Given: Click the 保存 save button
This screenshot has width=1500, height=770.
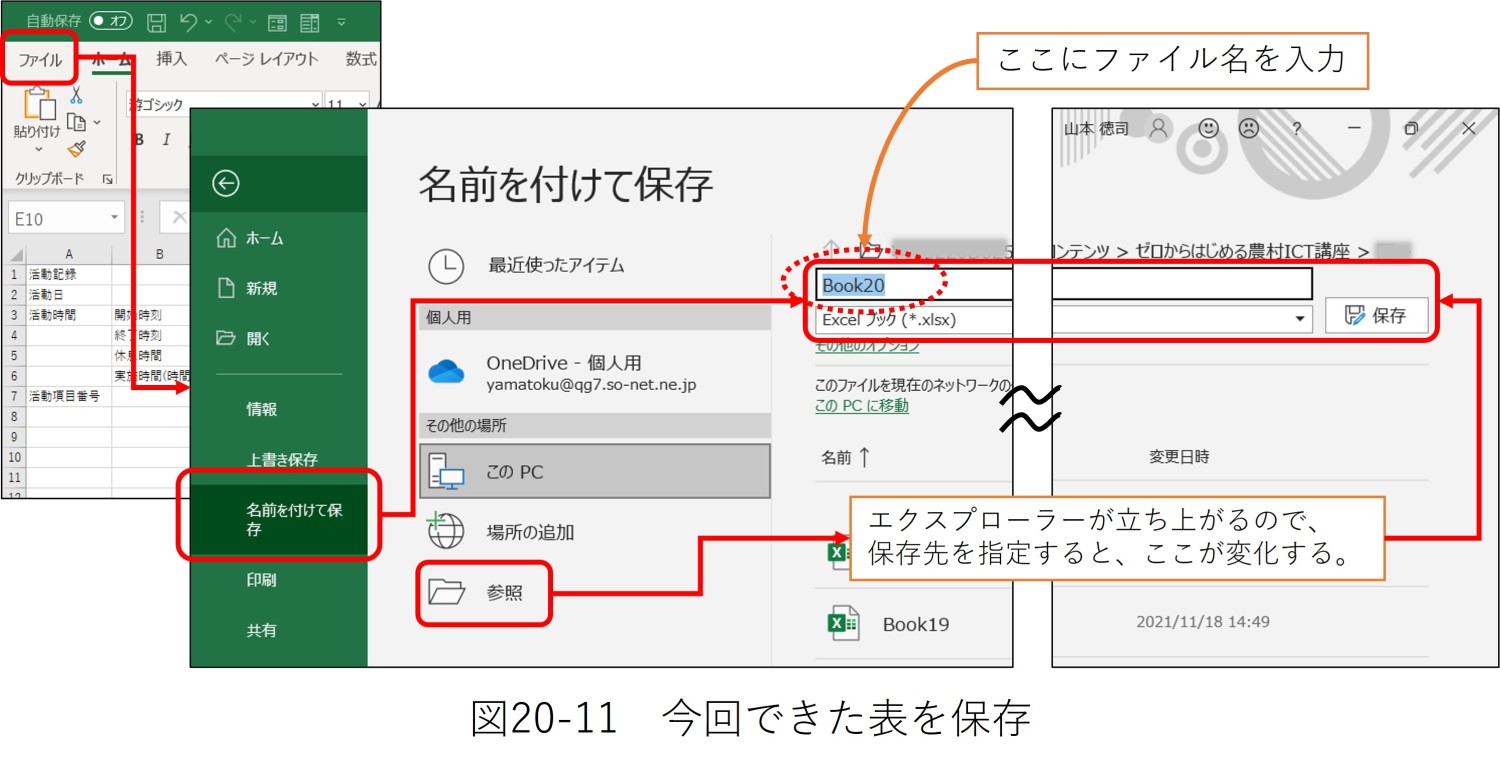Looking at the screenshot, I should click(1377, 316).
